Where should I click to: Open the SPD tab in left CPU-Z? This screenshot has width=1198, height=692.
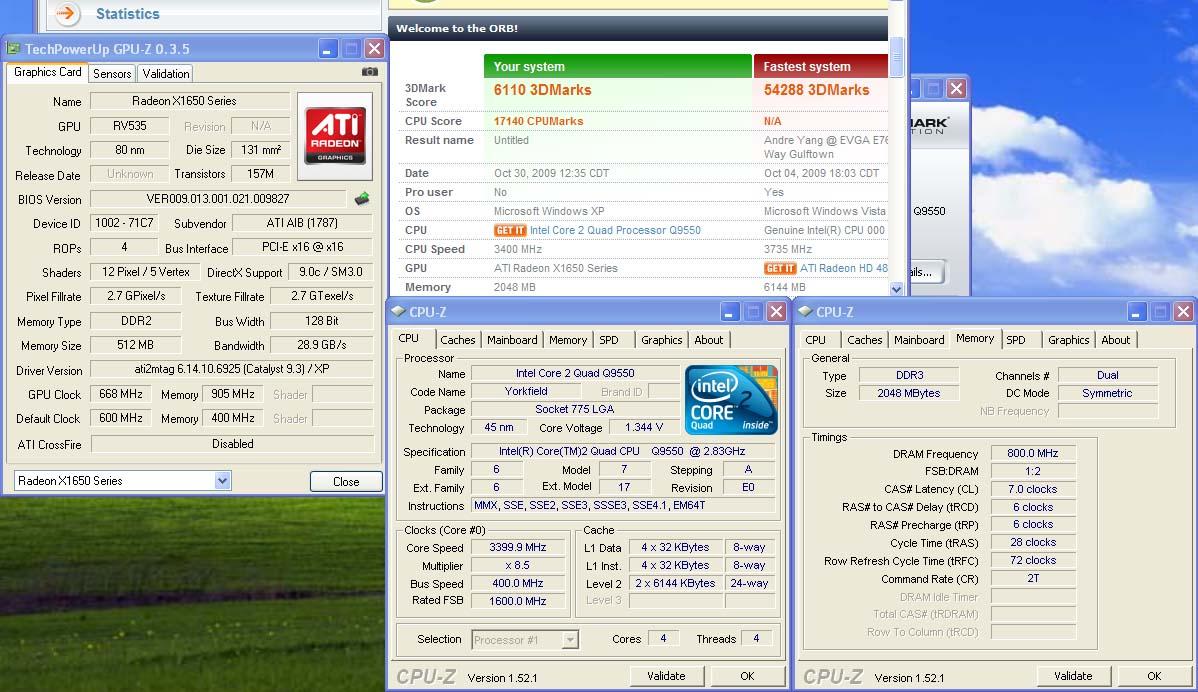click(x=609, y=340)
